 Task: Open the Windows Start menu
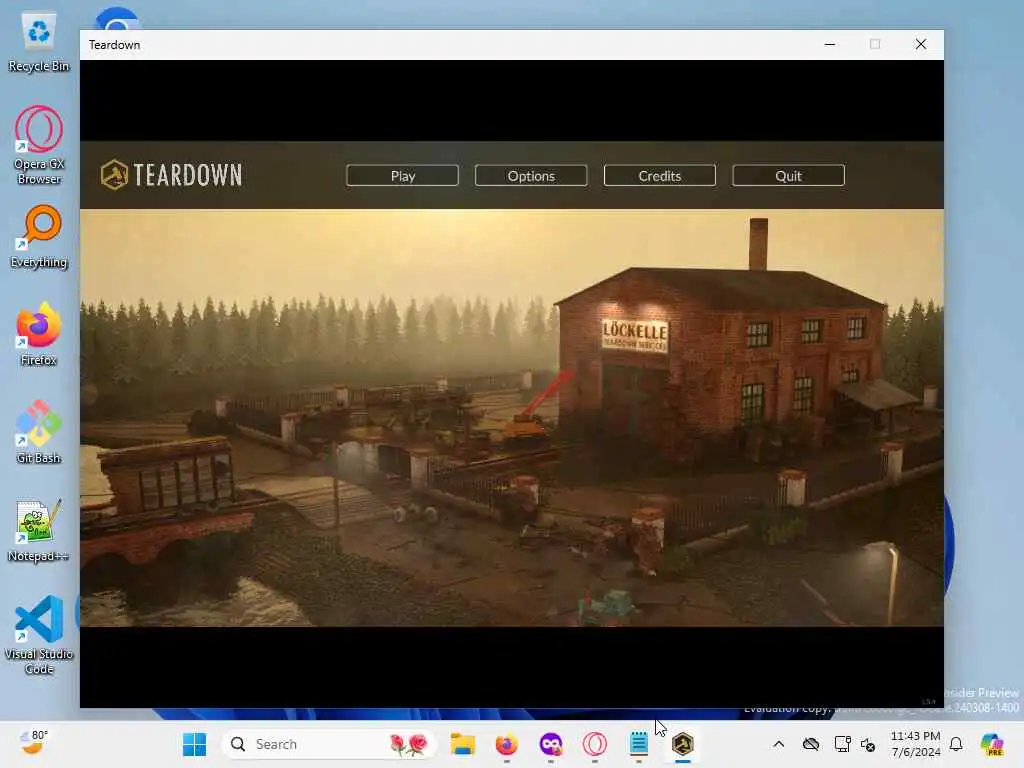point(195,744)
